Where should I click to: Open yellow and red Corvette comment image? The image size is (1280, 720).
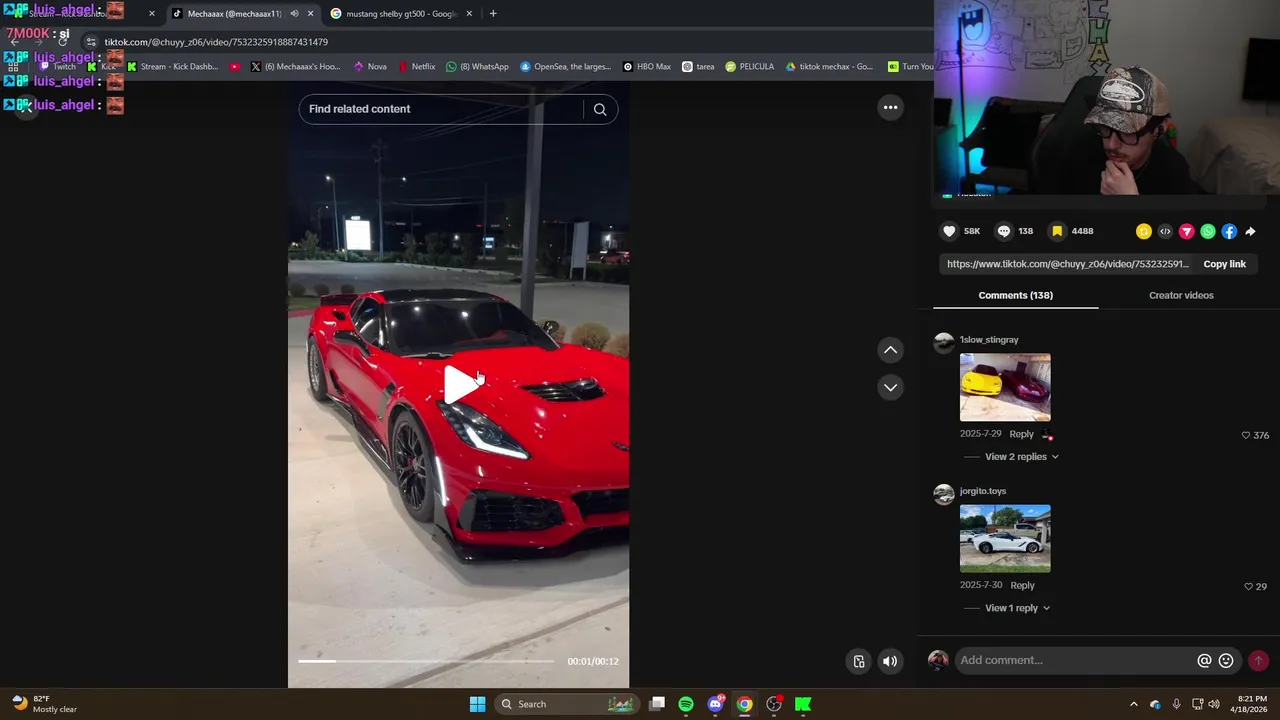coord(1005,387)
